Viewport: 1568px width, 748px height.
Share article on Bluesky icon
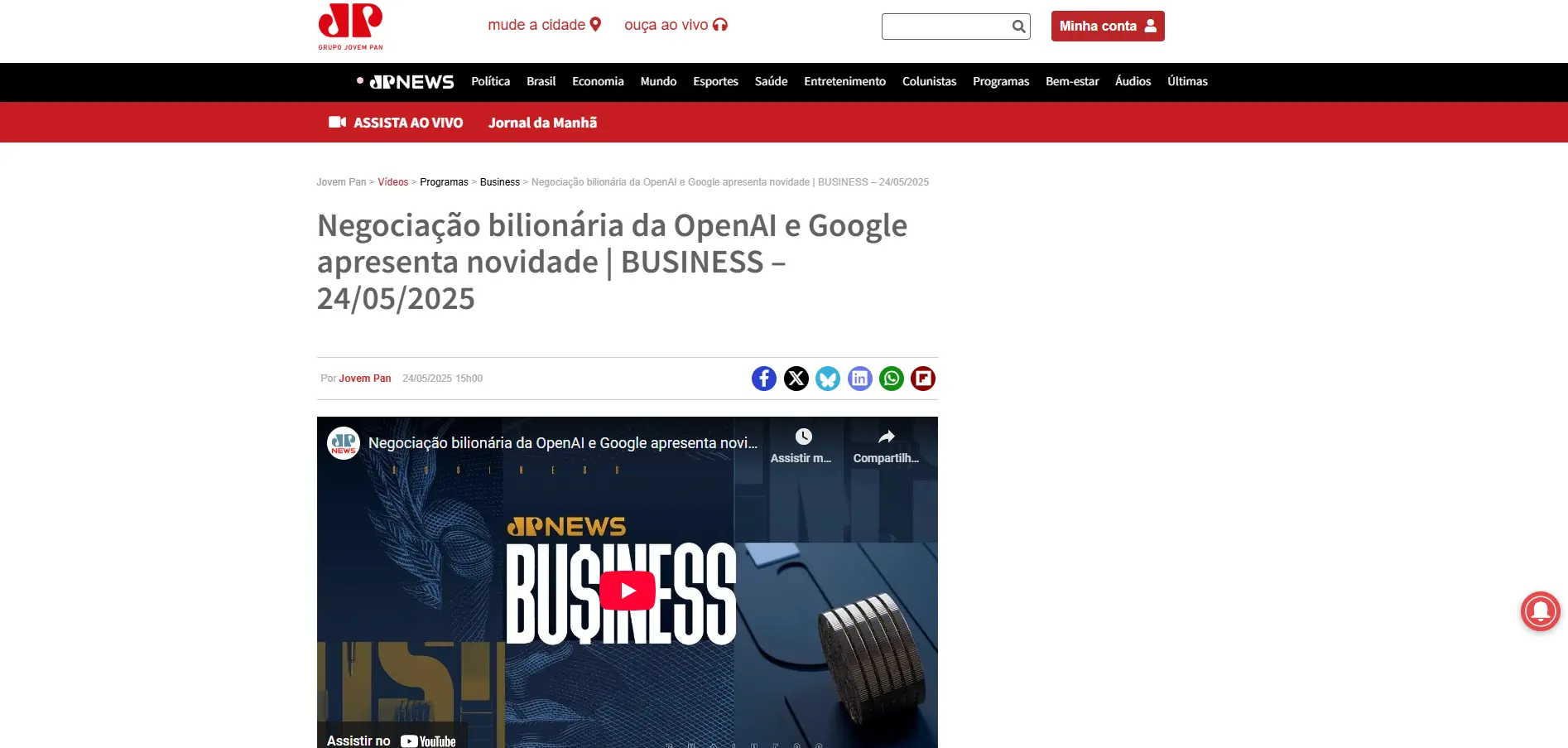828,379
